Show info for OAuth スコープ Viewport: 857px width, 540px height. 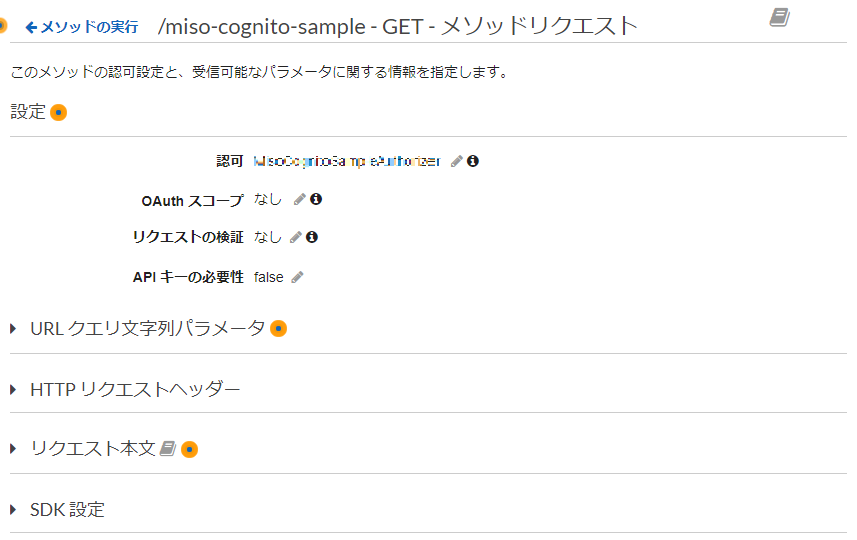point(316,200)
